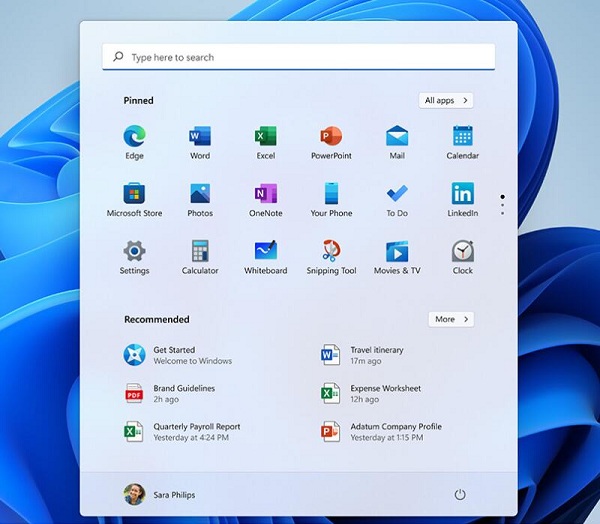Start PowerPoint from pinned apps

point(331,142)
